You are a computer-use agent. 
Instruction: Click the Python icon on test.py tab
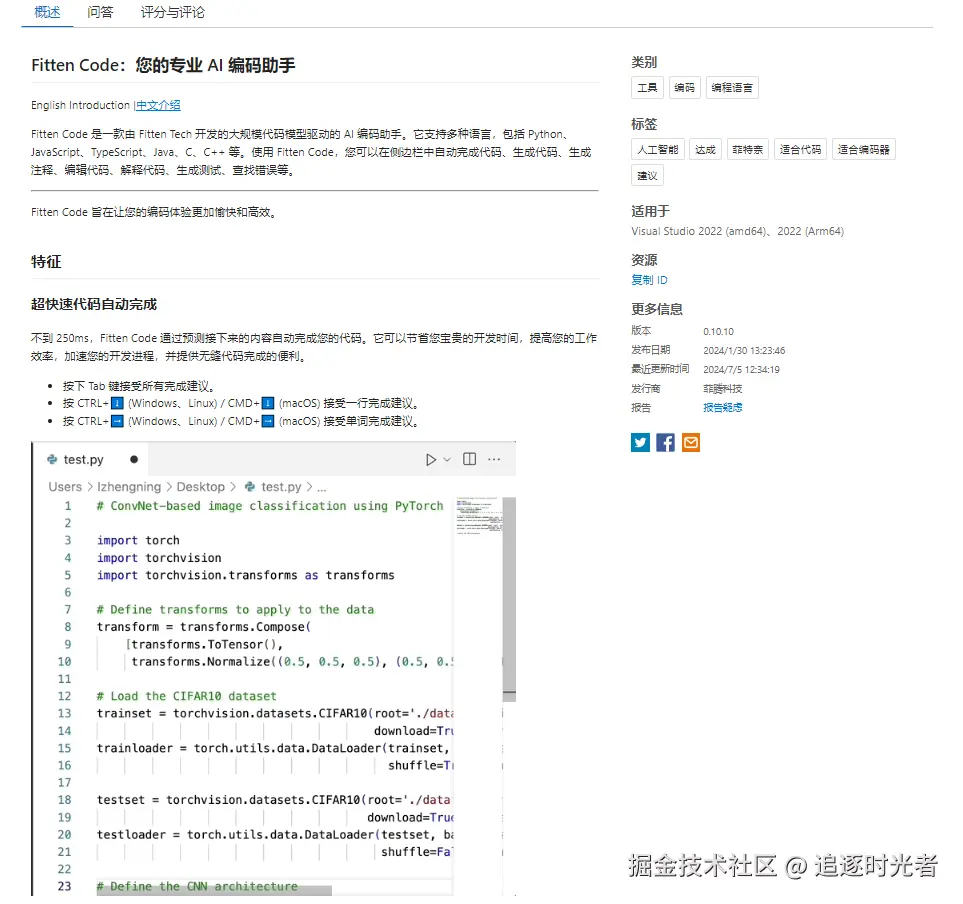pyautogui.click(x=52, y=459)
